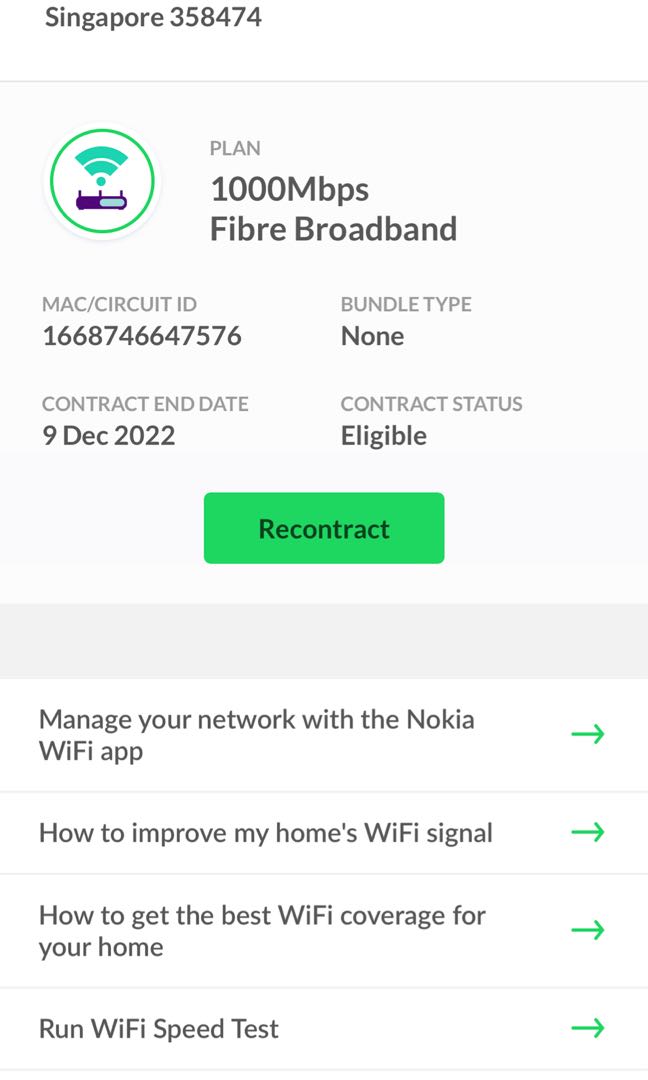Select the 1000Mbps Fibre Broadband plan name
The height and width of the screenshot is (1080, 648).
pos(333,208)
